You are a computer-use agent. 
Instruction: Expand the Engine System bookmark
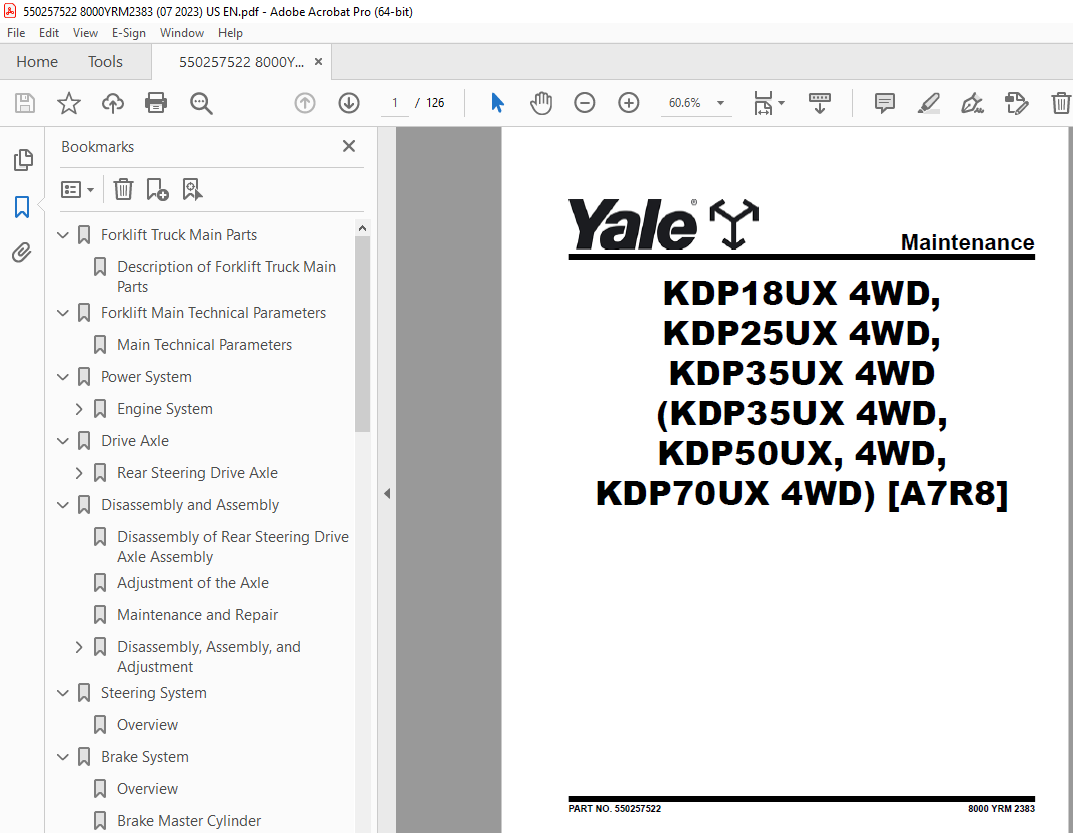click(79, 409)
